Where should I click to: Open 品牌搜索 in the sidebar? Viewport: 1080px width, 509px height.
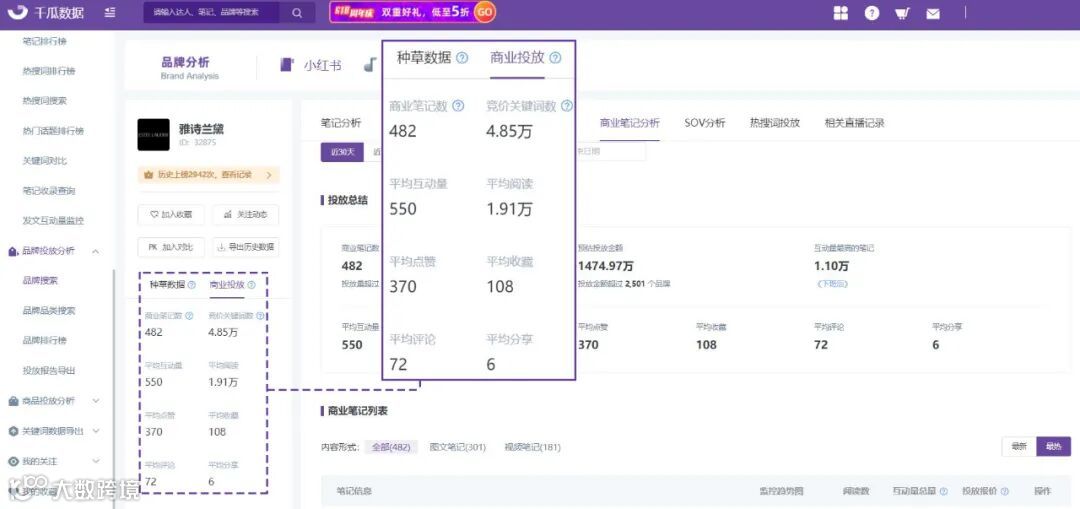click(x=40, y=280)
